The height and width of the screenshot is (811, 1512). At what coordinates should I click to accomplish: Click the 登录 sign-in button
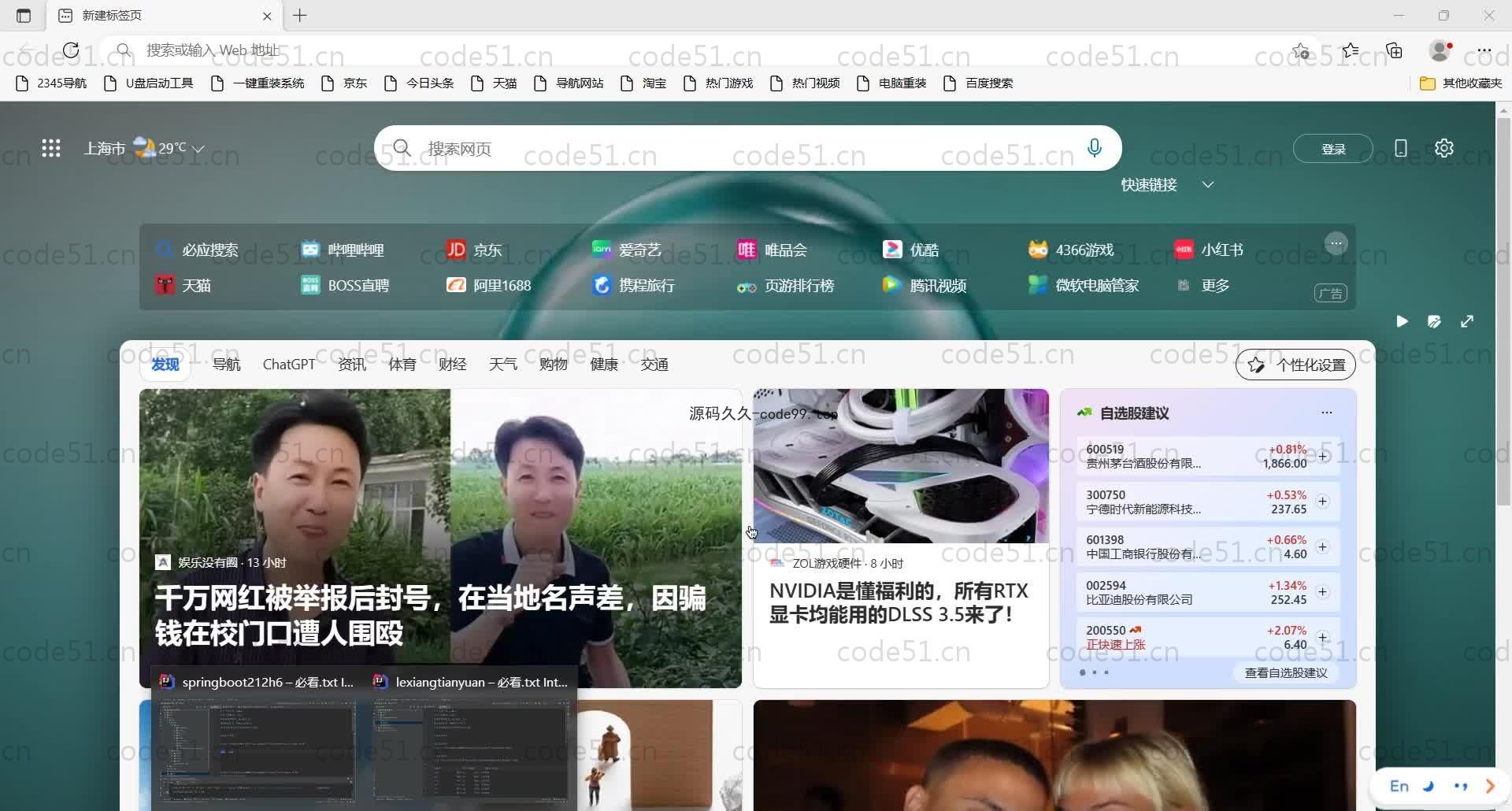coord(1333,149)
